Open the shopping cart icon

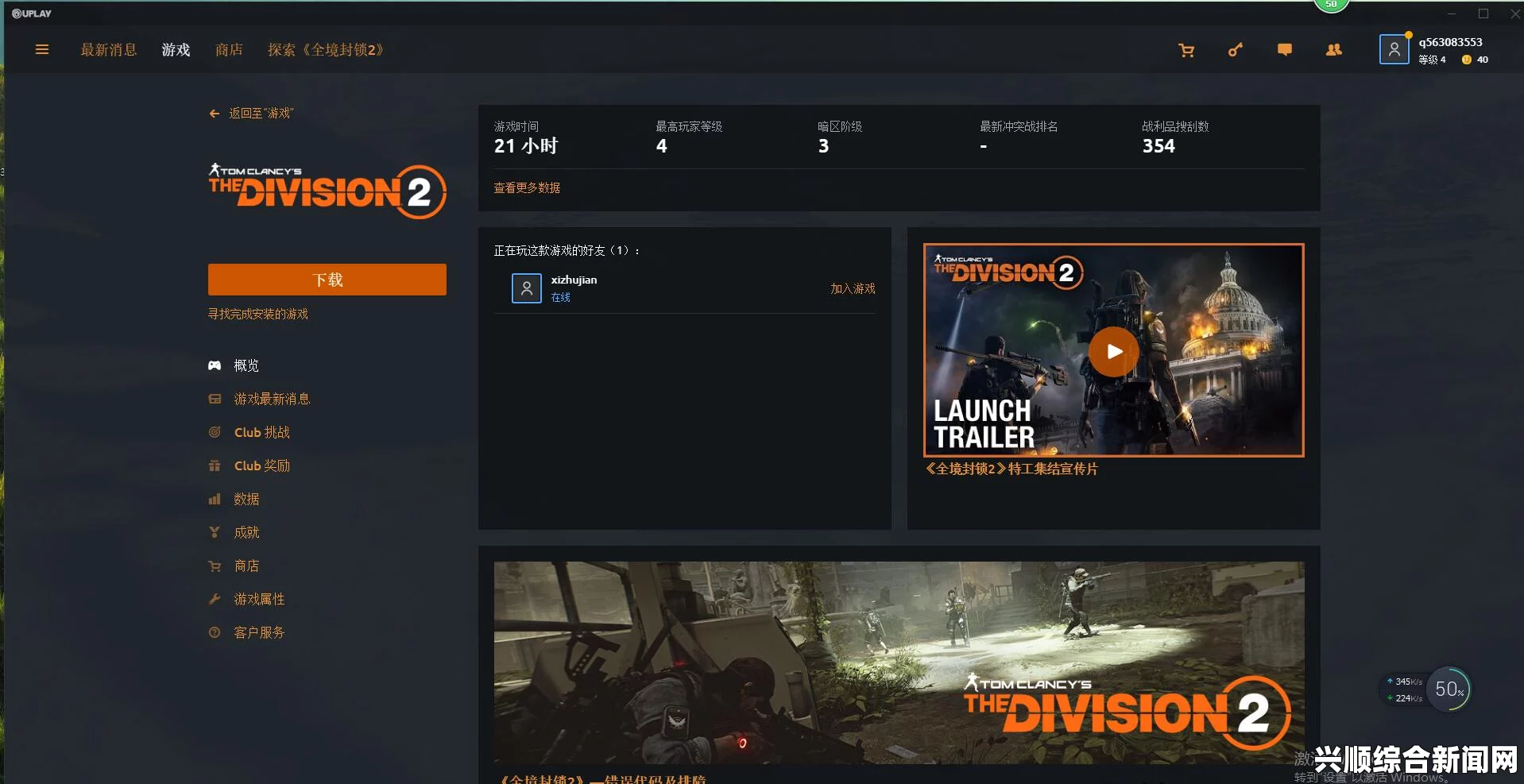point(1186,50)
